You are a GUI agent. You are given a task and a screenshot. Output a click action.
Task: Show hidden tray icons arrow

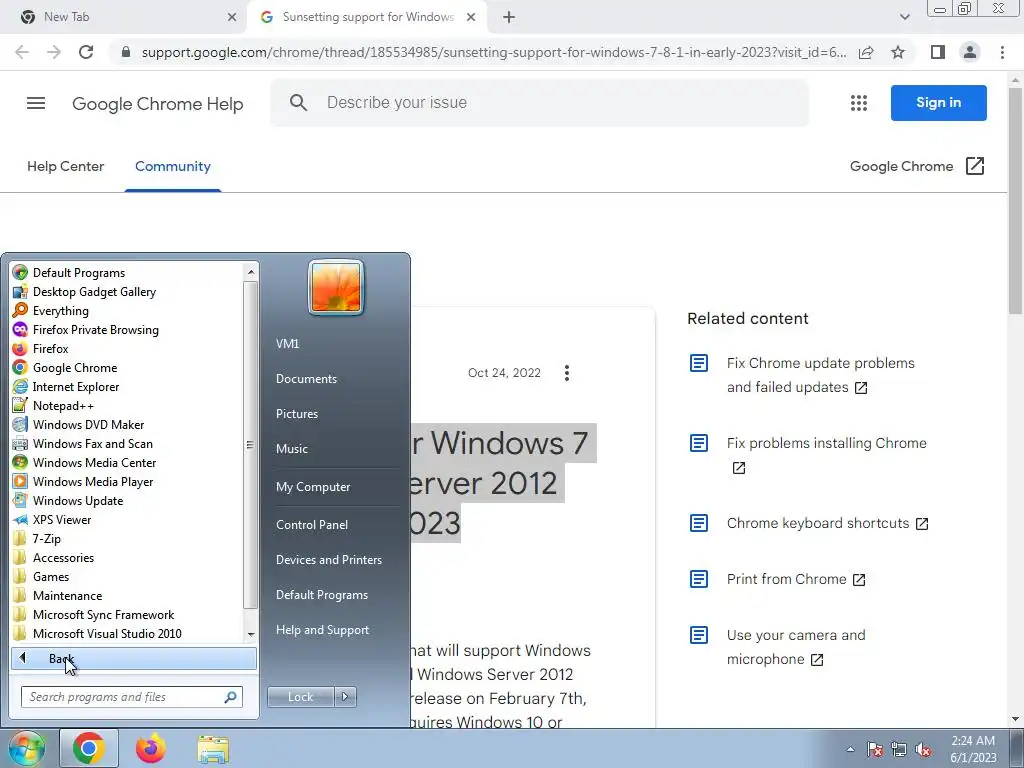(x=850, y=749)
